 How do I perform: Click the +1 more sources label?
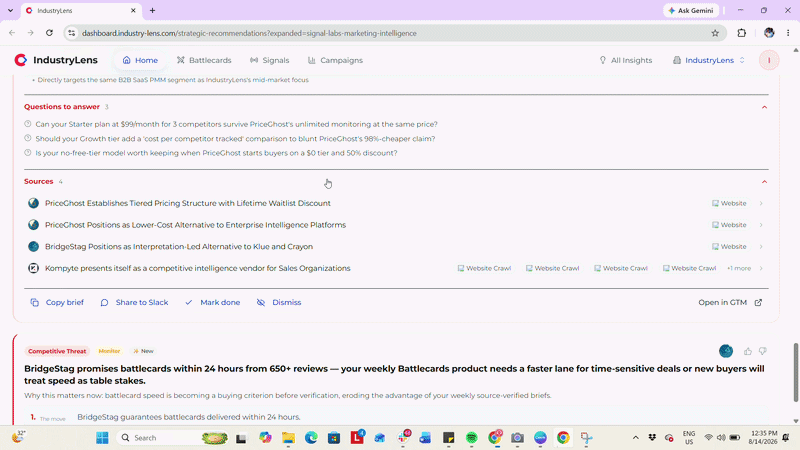point(739,268)
